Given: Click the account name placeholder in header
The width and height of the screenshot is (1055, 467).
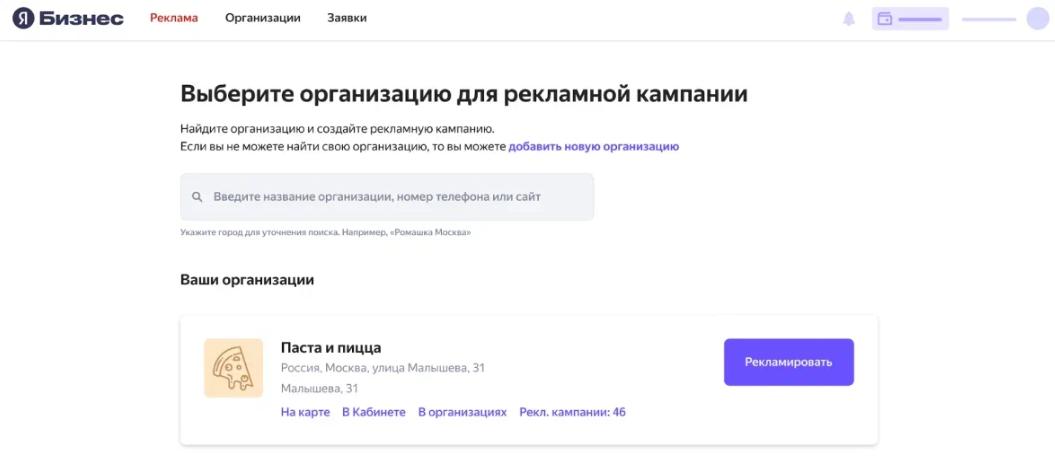Looking at the screenshot, I should click(988, 20).
